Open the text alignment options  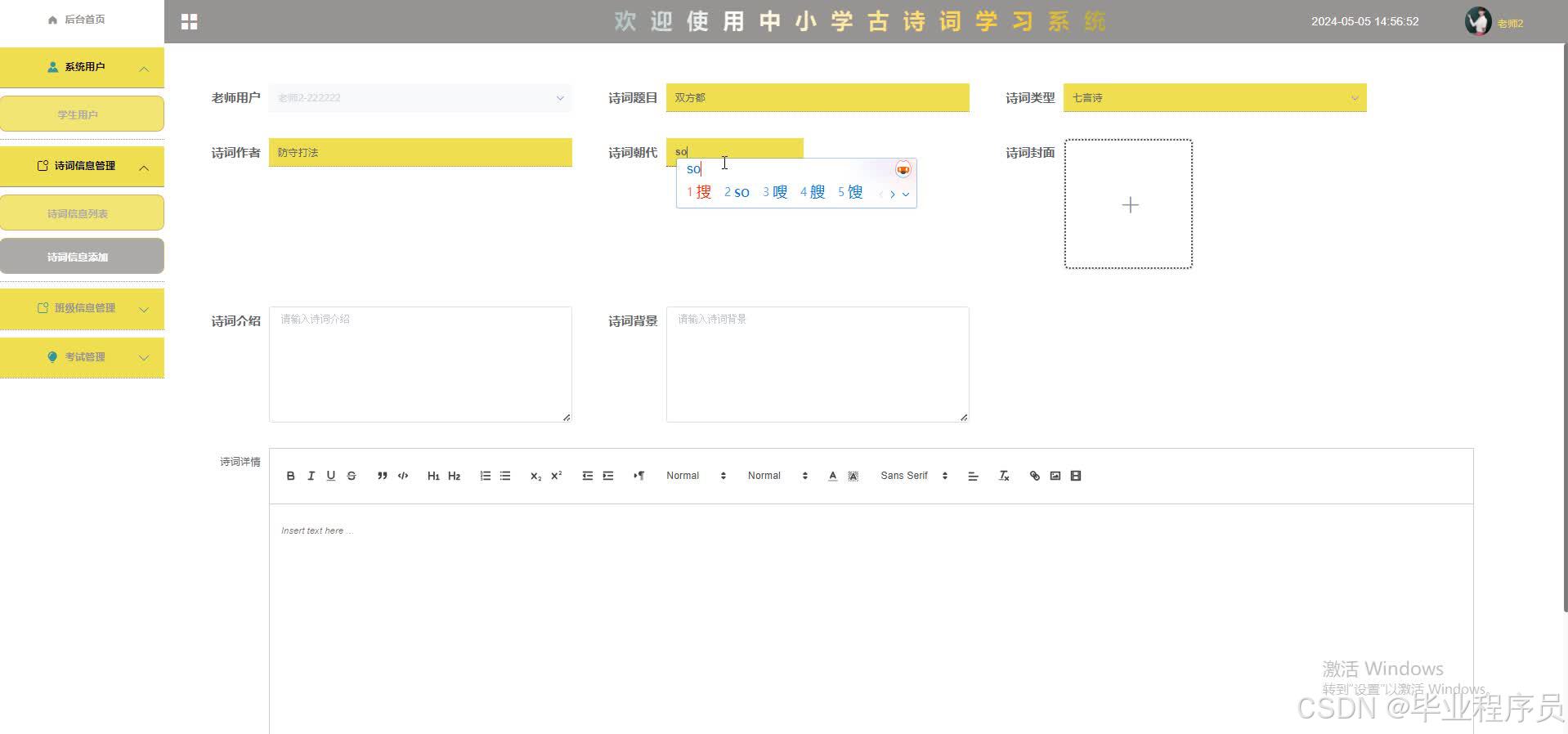point(973,476)
